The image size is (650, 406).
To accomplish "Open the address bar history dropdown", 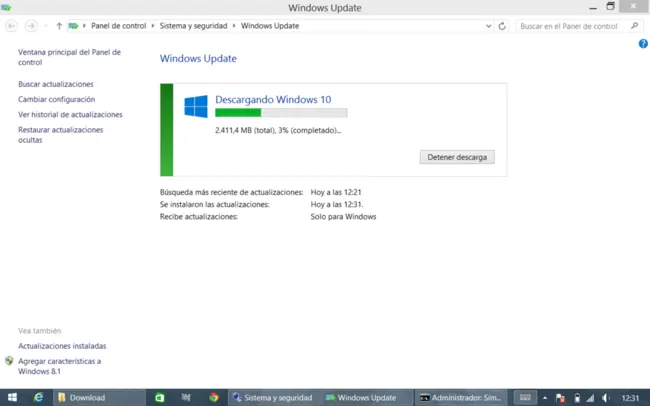I will (x=488, y=26).
